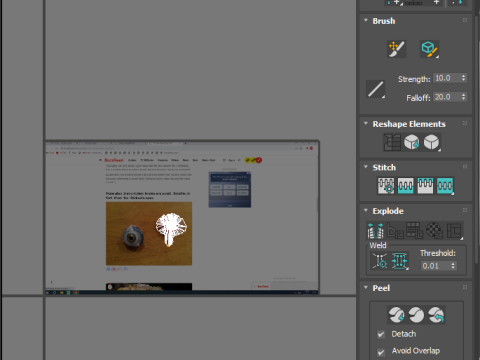Collapse the Reshape Elements rollout
The image size is (480, 360).
(366, 123)
